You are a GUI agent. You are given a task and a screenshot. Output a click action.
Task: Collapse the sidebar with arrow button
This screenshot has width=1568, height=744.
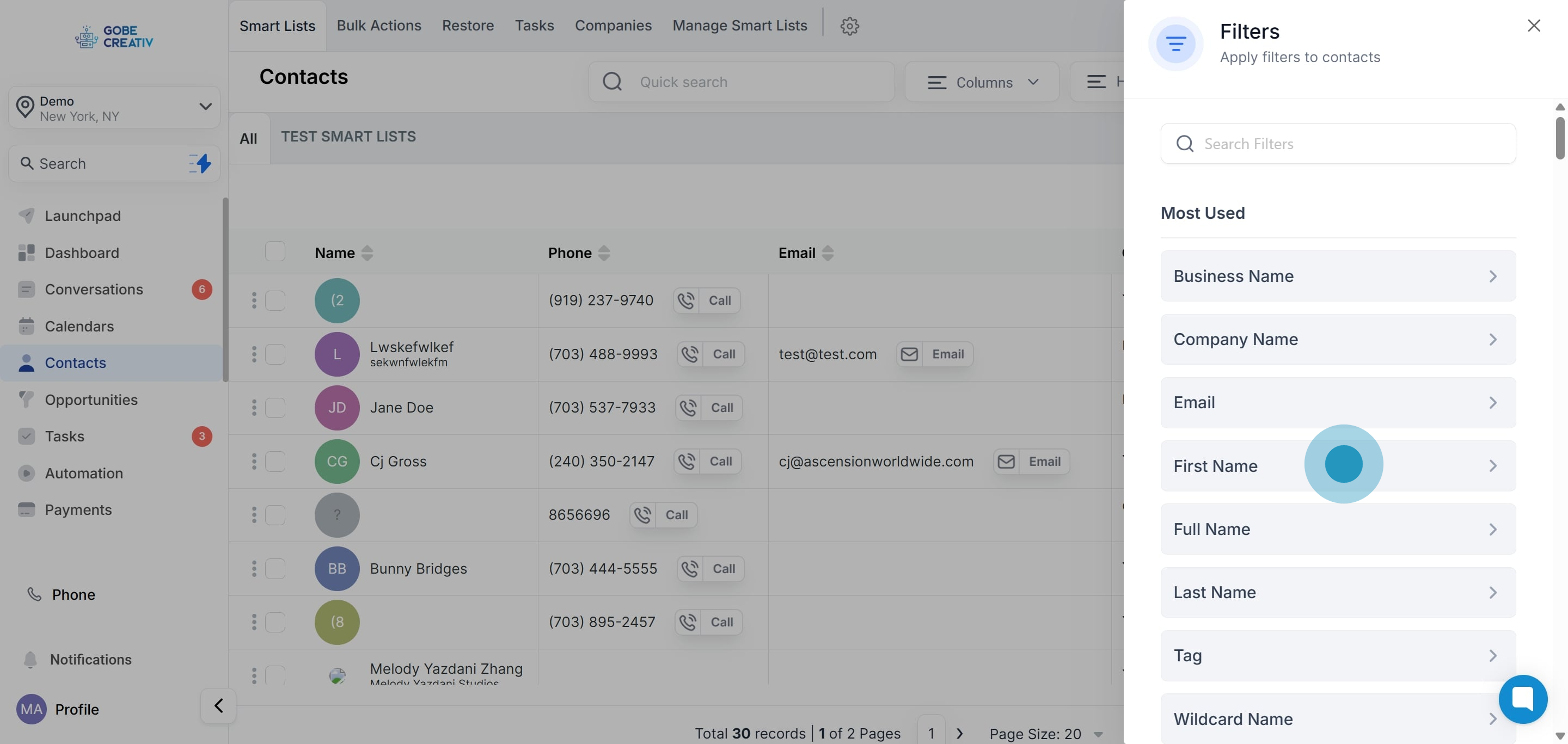218,706
